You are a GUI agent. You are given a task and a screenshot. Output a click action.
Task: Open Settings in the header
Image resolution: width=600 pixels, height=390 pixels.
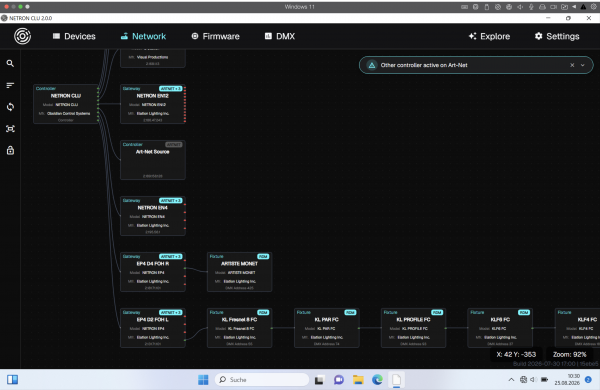(x=557, y=36)
